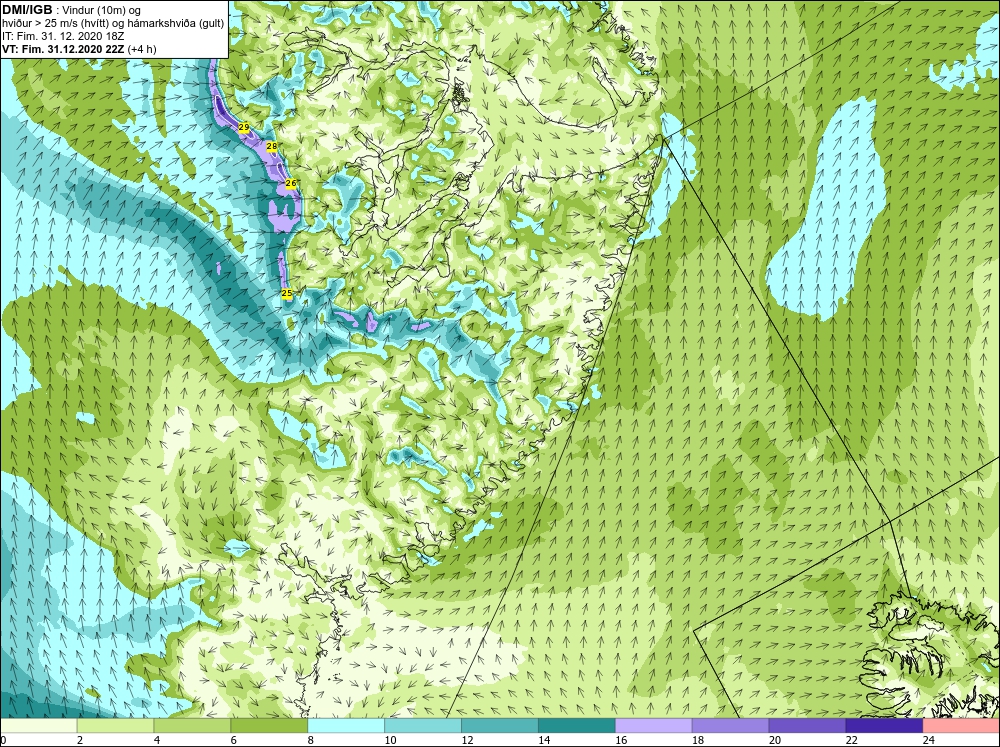Click the legend scale value 24
1000x747 pixels.
point(929,740)
